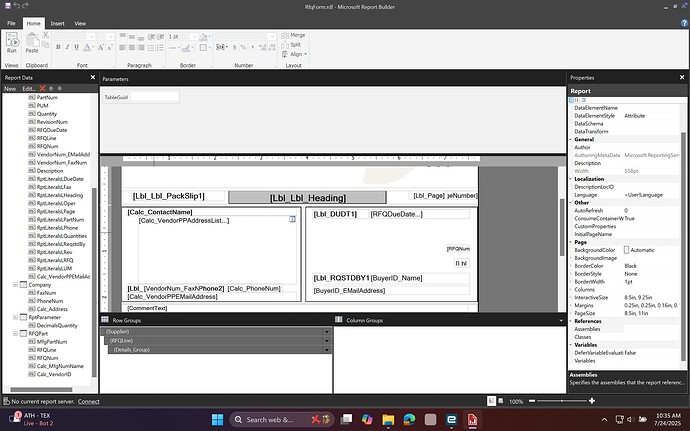This screenshot has height=431, width=690.
Task: Click the Merge cells button
Action: (294, 35)
